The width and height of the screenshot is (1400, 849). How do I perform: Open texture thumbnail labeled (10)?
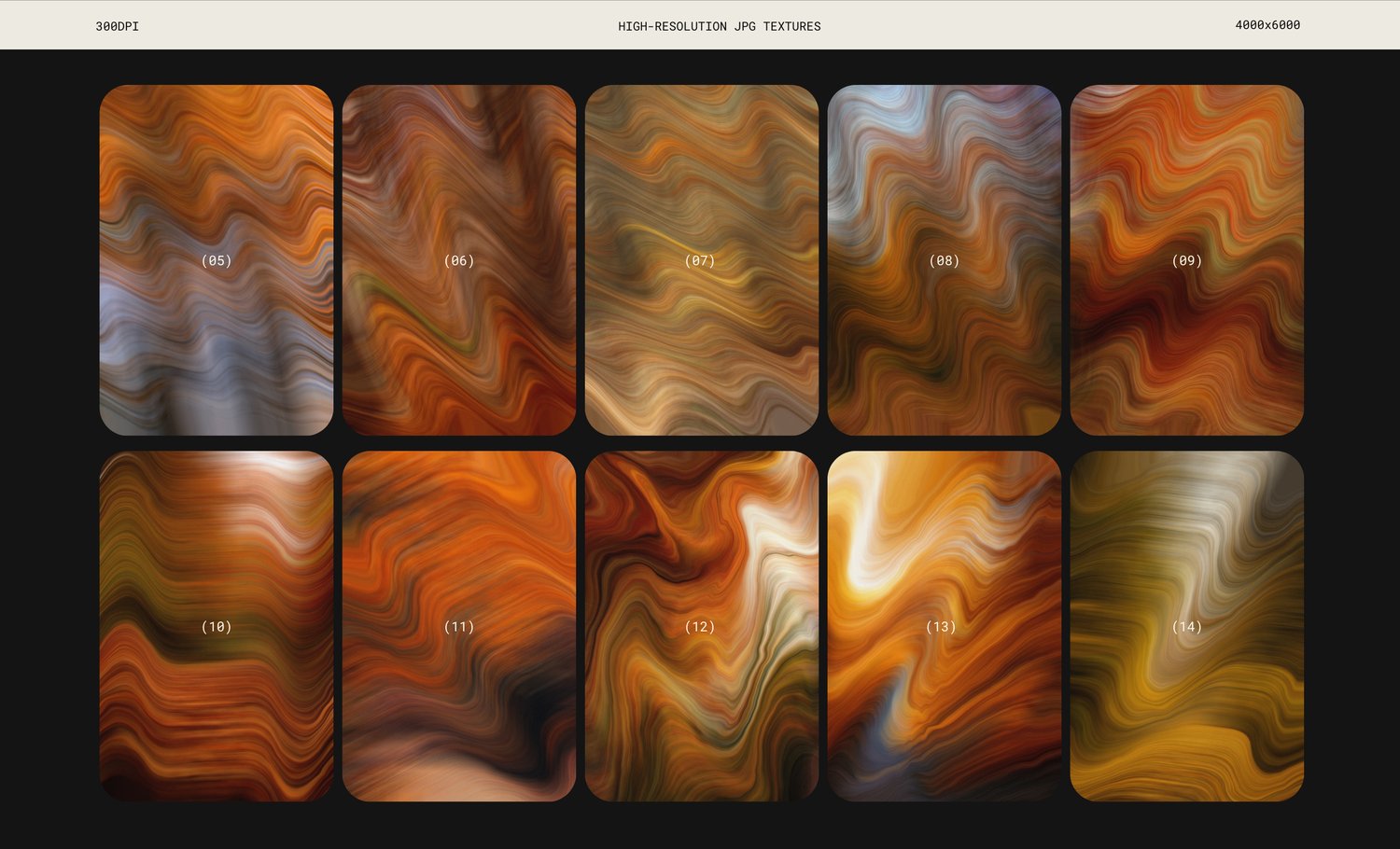click(217, 626)
